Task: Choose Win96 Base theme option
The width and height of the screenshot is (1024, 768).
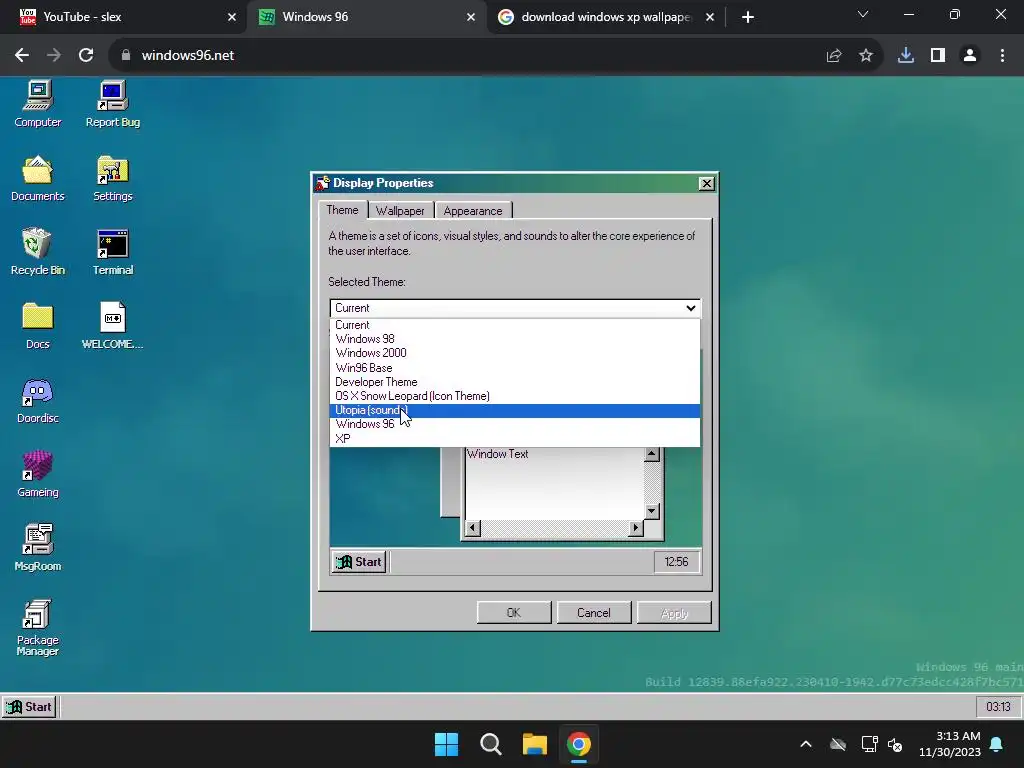Action: pos(515,368)
